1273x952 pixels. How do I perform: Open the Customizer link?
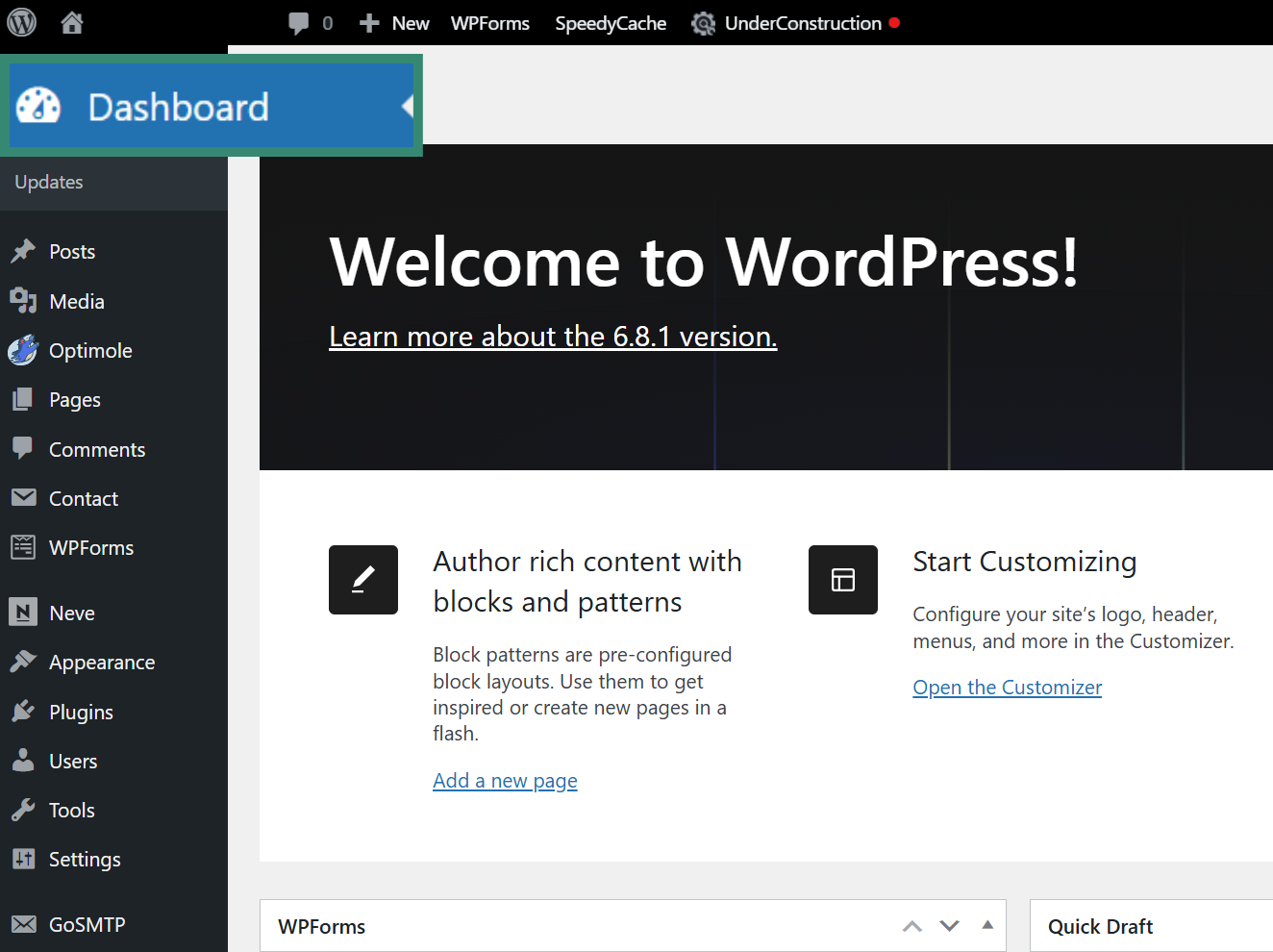1007,687
